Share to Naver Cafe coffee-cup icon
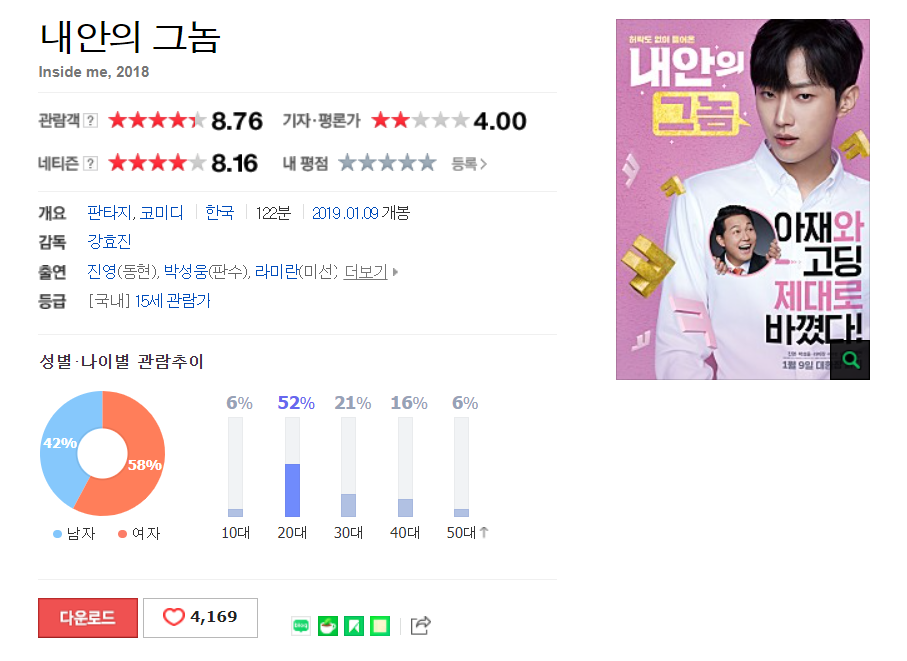Screen dimensions: 907x661 pyautogui.click(x=328, y=626)
